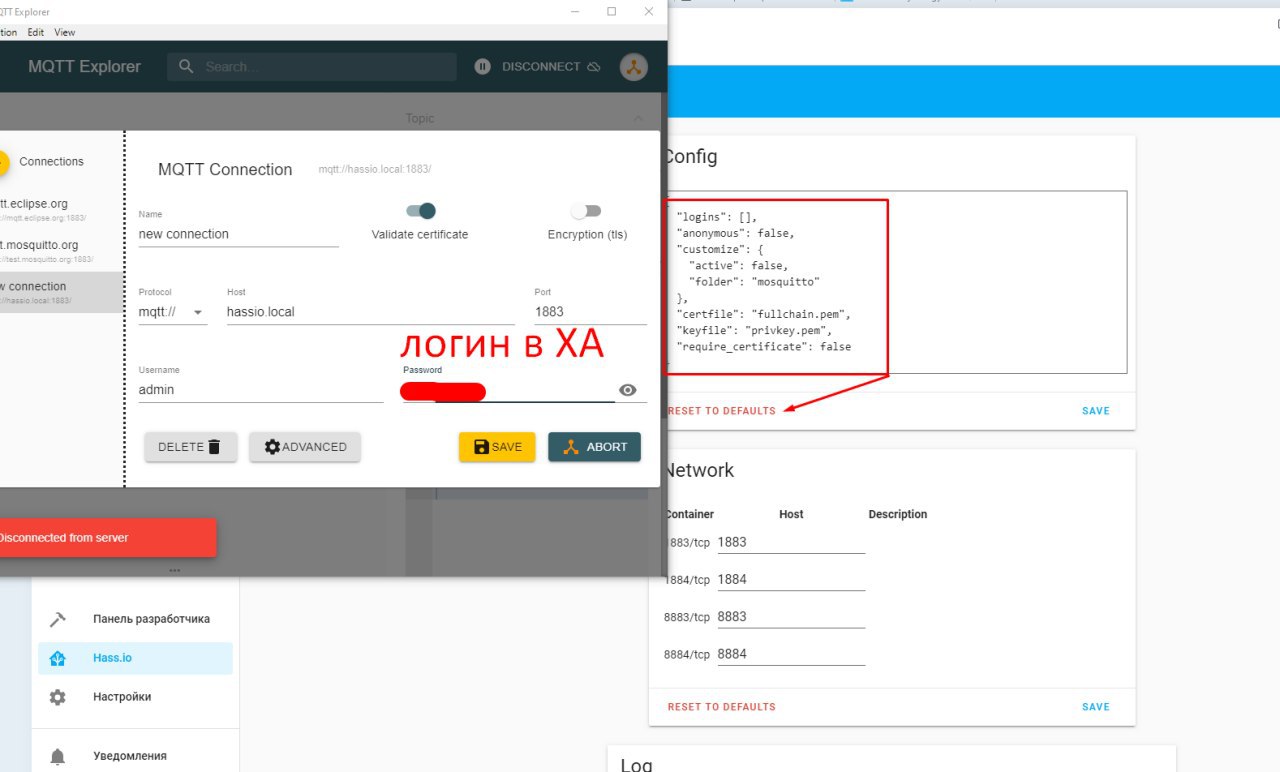Image resolution: width=1280 pixels, height=772 pixels.
Task: Click the 'Host' column header in Network
Action: [791, 514]
